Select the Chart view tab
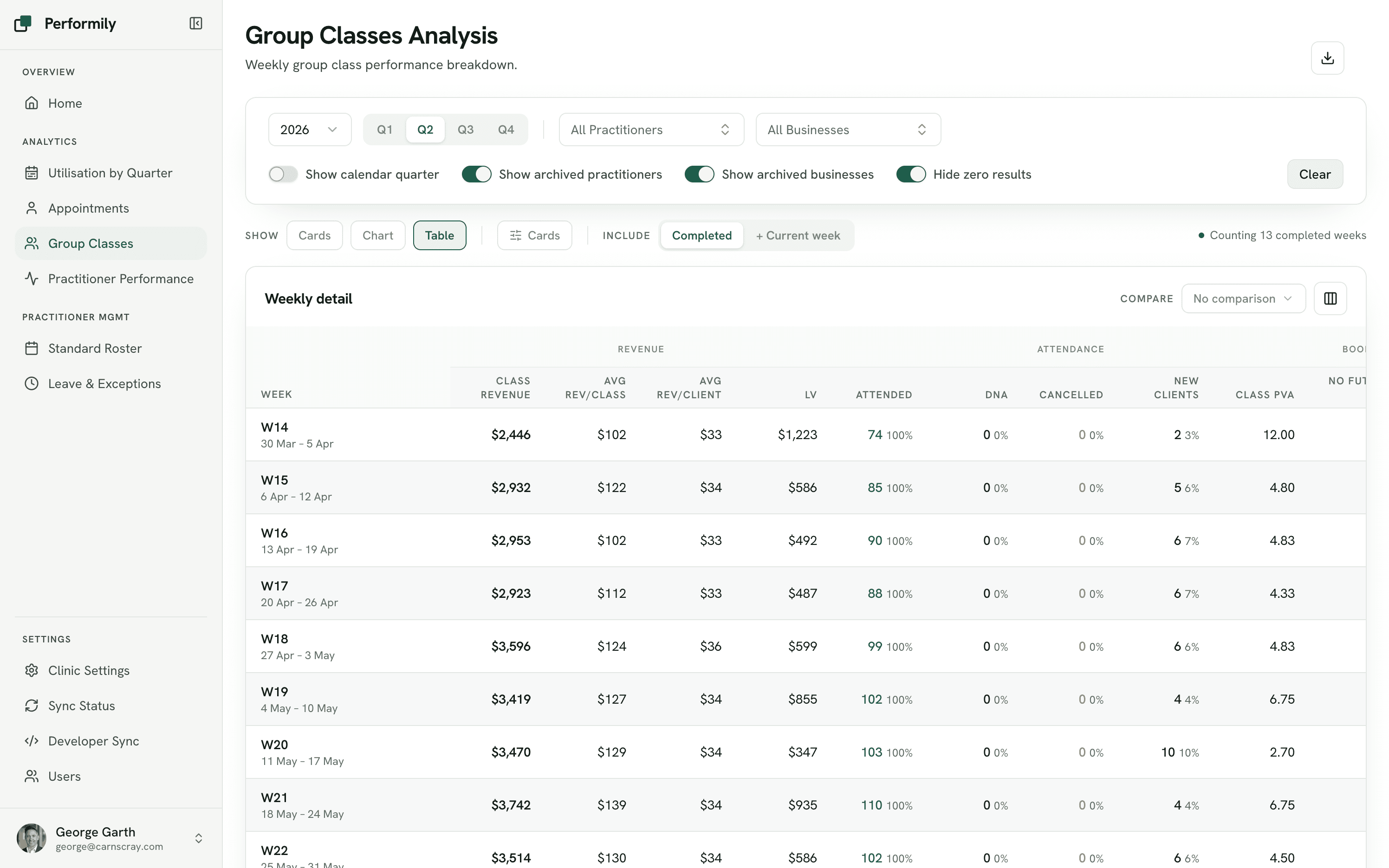Image resolution: width=1389 pixels, height=868 pixels. pyautogui.click(x=378, y=235)
